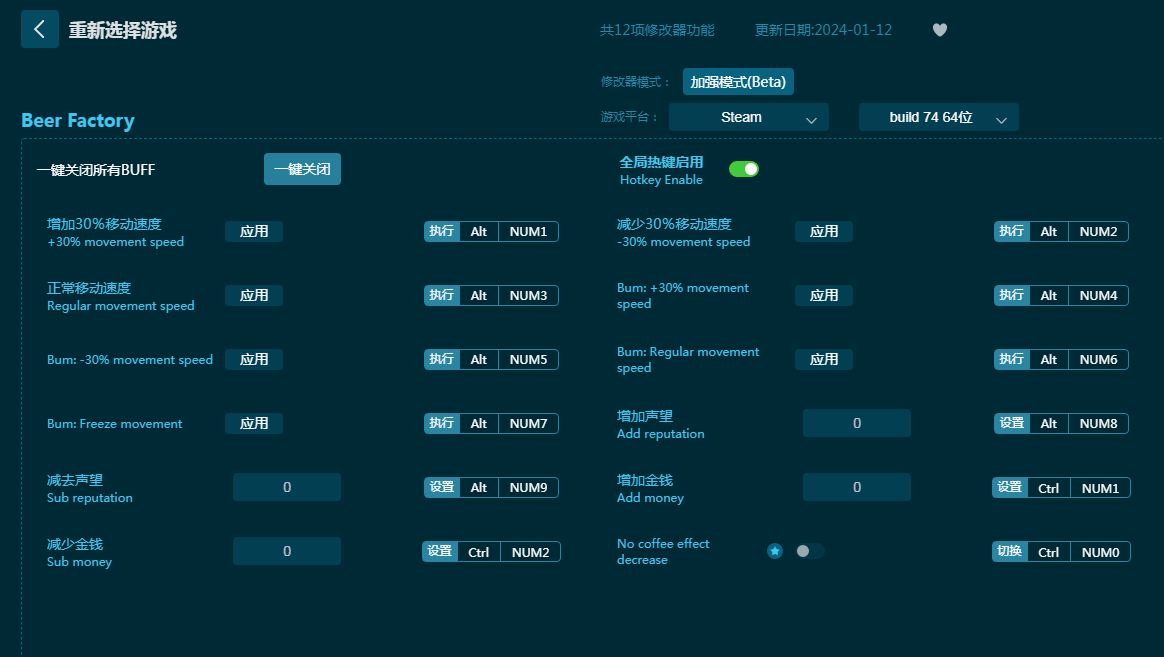
Task: Click NUM1 hotkey for +30% movement speed
Action: coord(528,231)
